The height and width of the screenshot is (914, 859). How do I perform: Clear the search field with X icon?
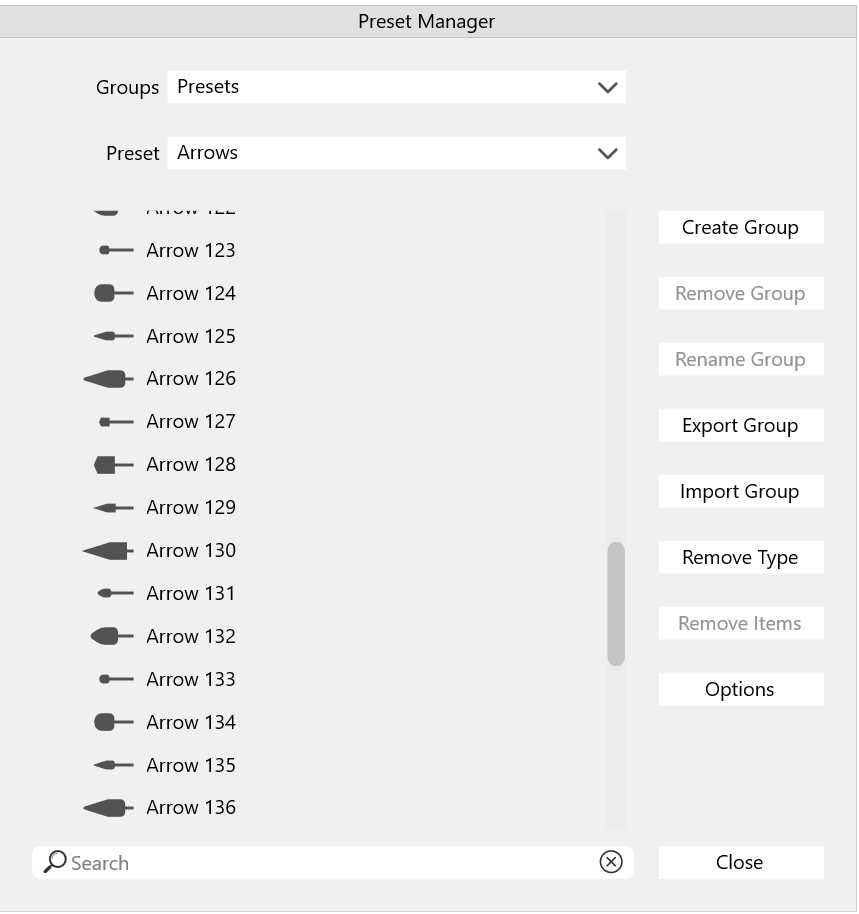coord(610,862)
